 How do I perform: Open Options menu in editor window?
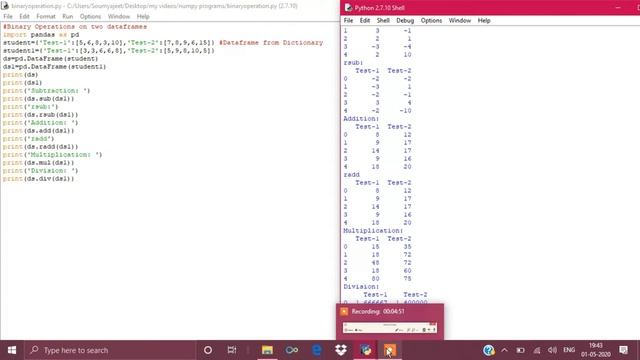pyautogui.click(x=90, y=16)
